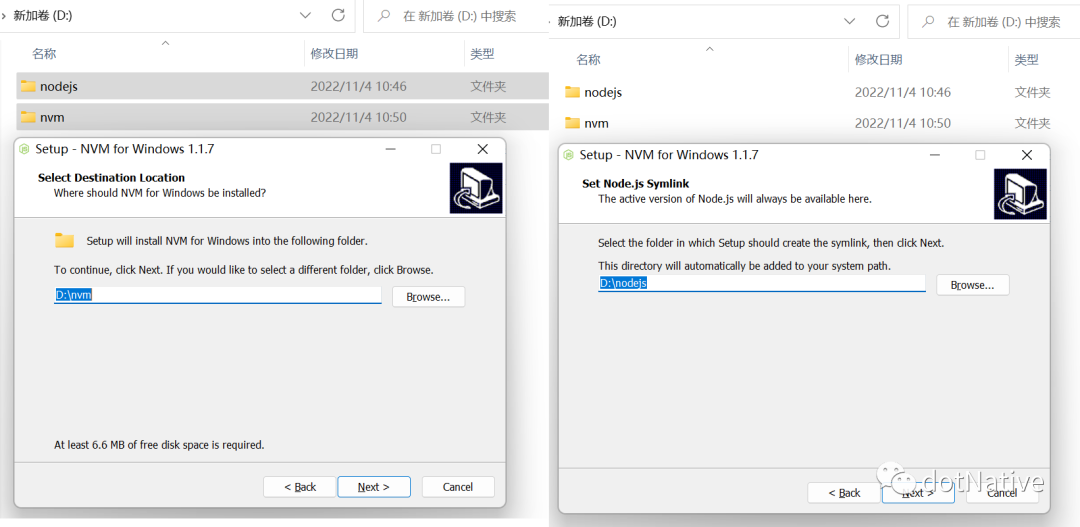Click Back in Set Node.js Symlink dialog
This screenshot has width=1080, height=527.
[x=844, y=493]
